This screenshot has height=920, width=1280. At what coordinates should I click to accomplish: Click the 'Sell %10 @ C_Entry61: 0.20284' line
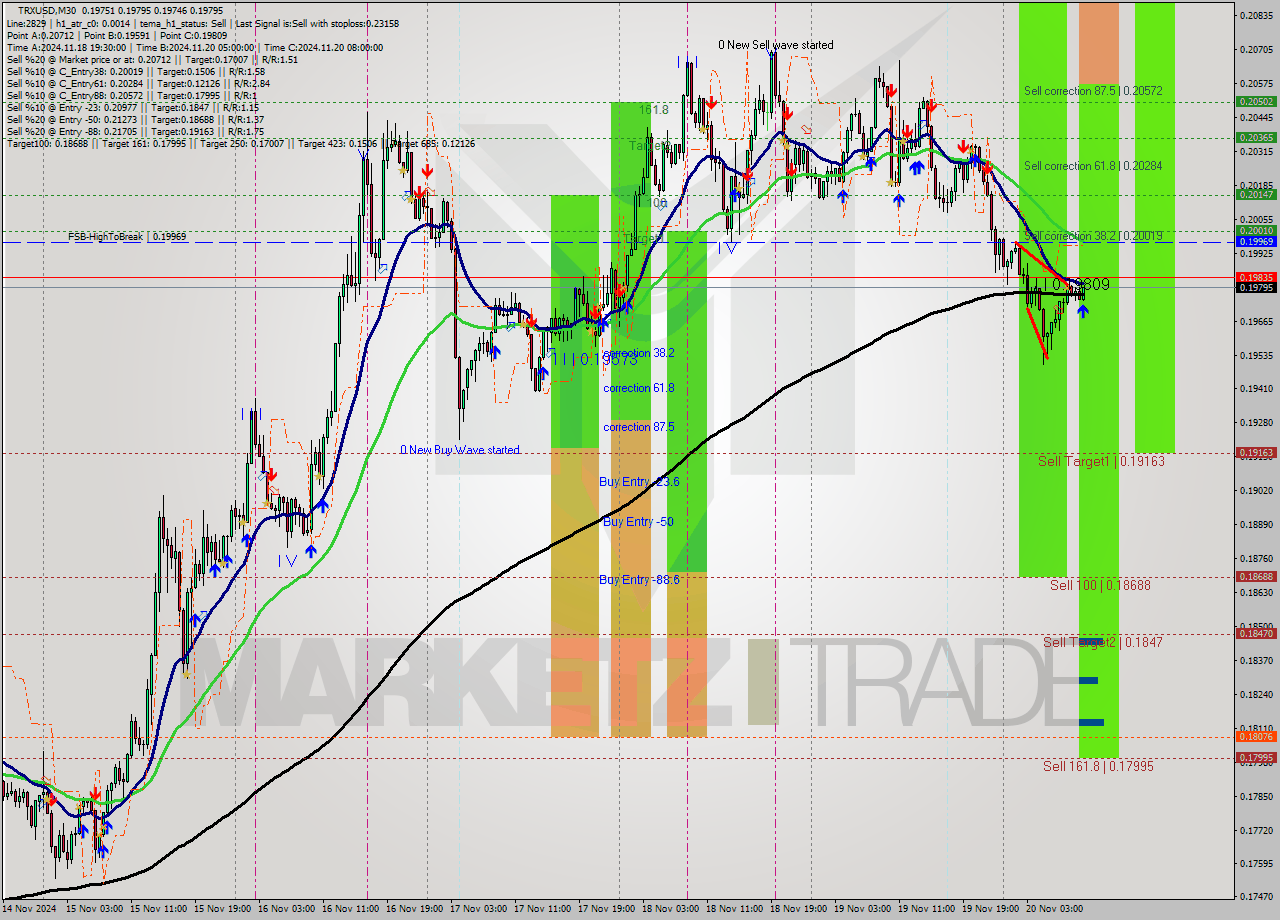tap(138, 83)
